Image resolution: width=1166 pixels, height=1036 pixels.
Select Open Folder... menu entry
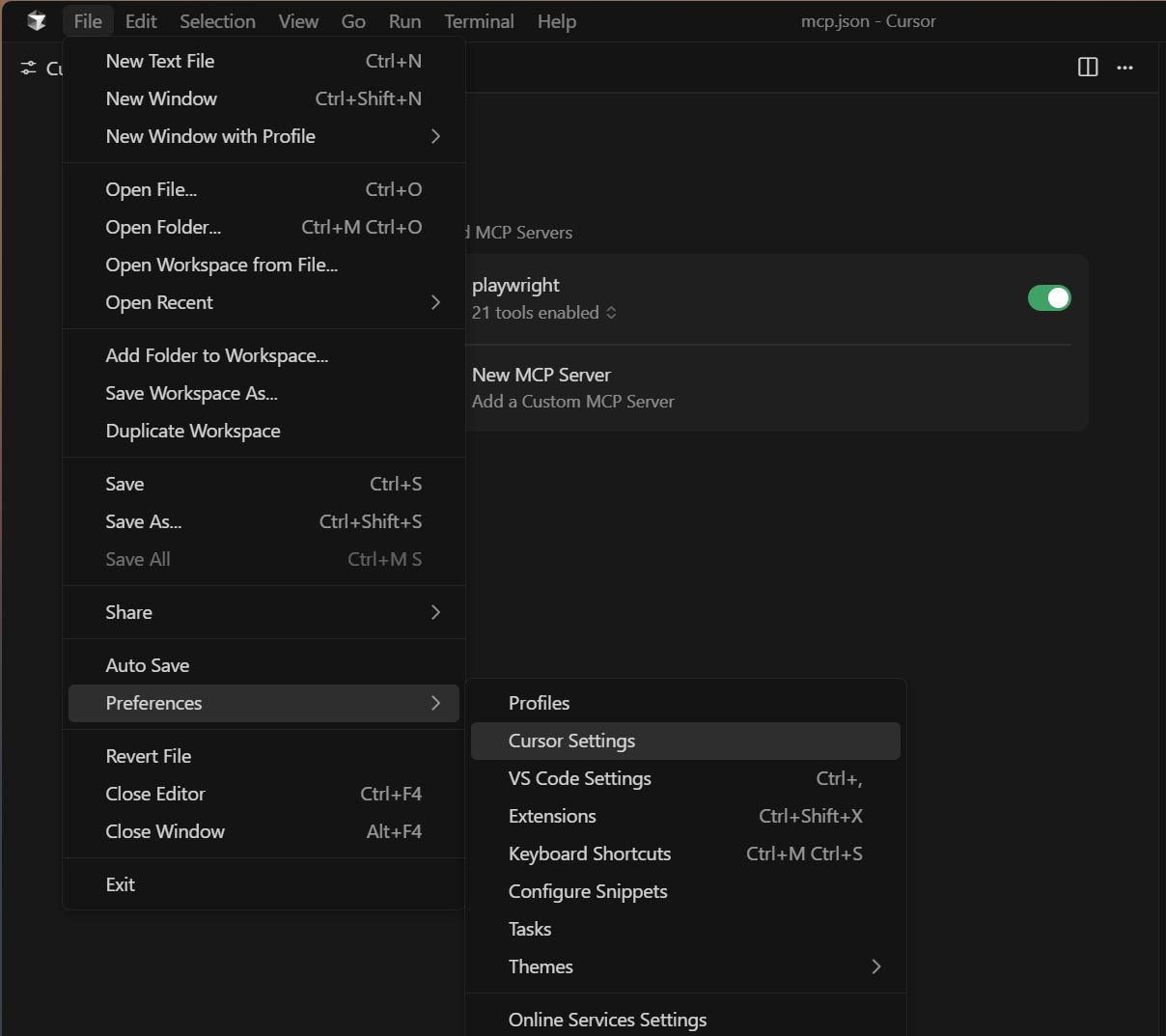[264, 227]
